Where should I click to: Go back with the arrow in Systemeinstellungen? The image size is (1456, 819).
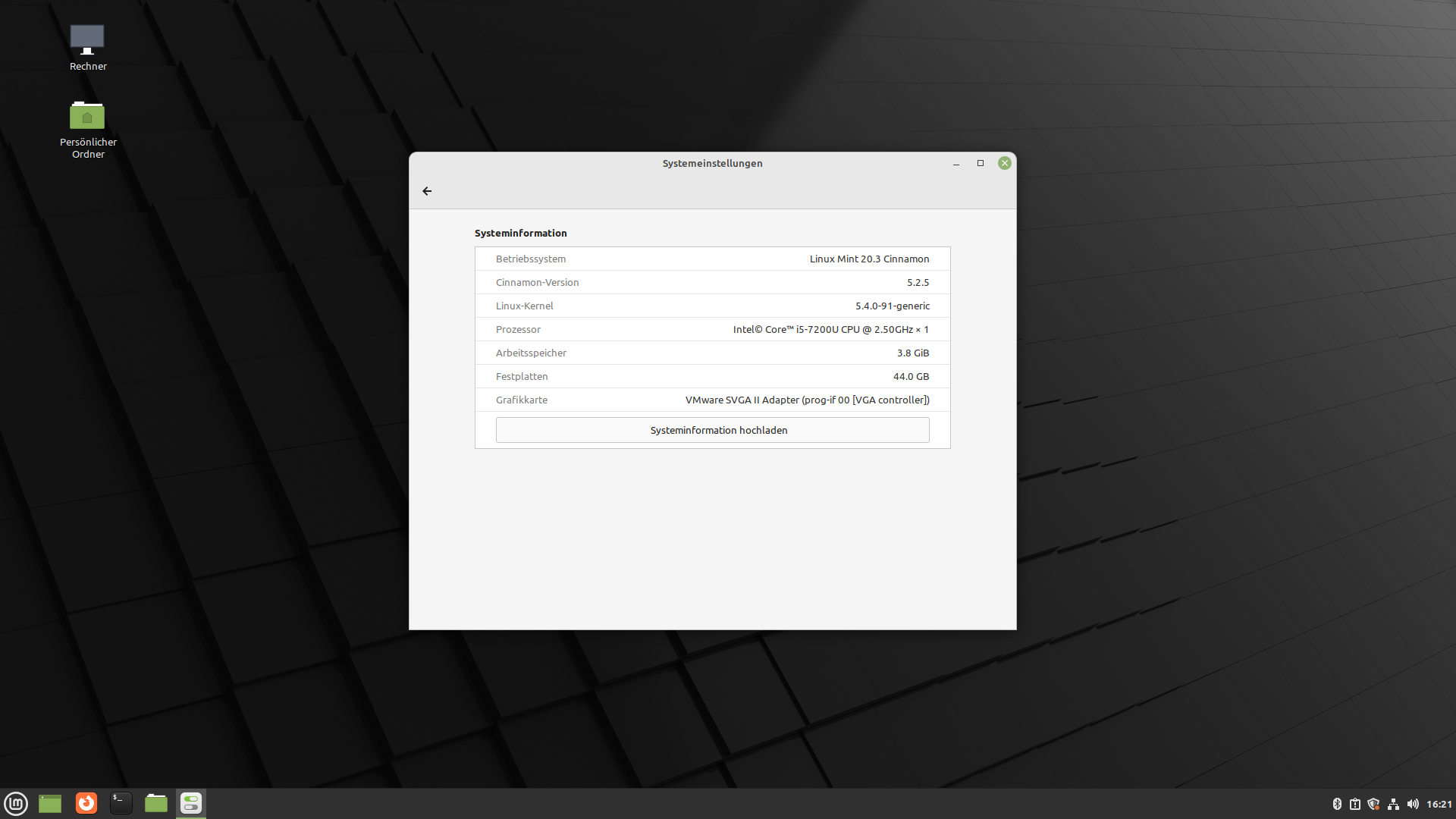coord(427,191)
